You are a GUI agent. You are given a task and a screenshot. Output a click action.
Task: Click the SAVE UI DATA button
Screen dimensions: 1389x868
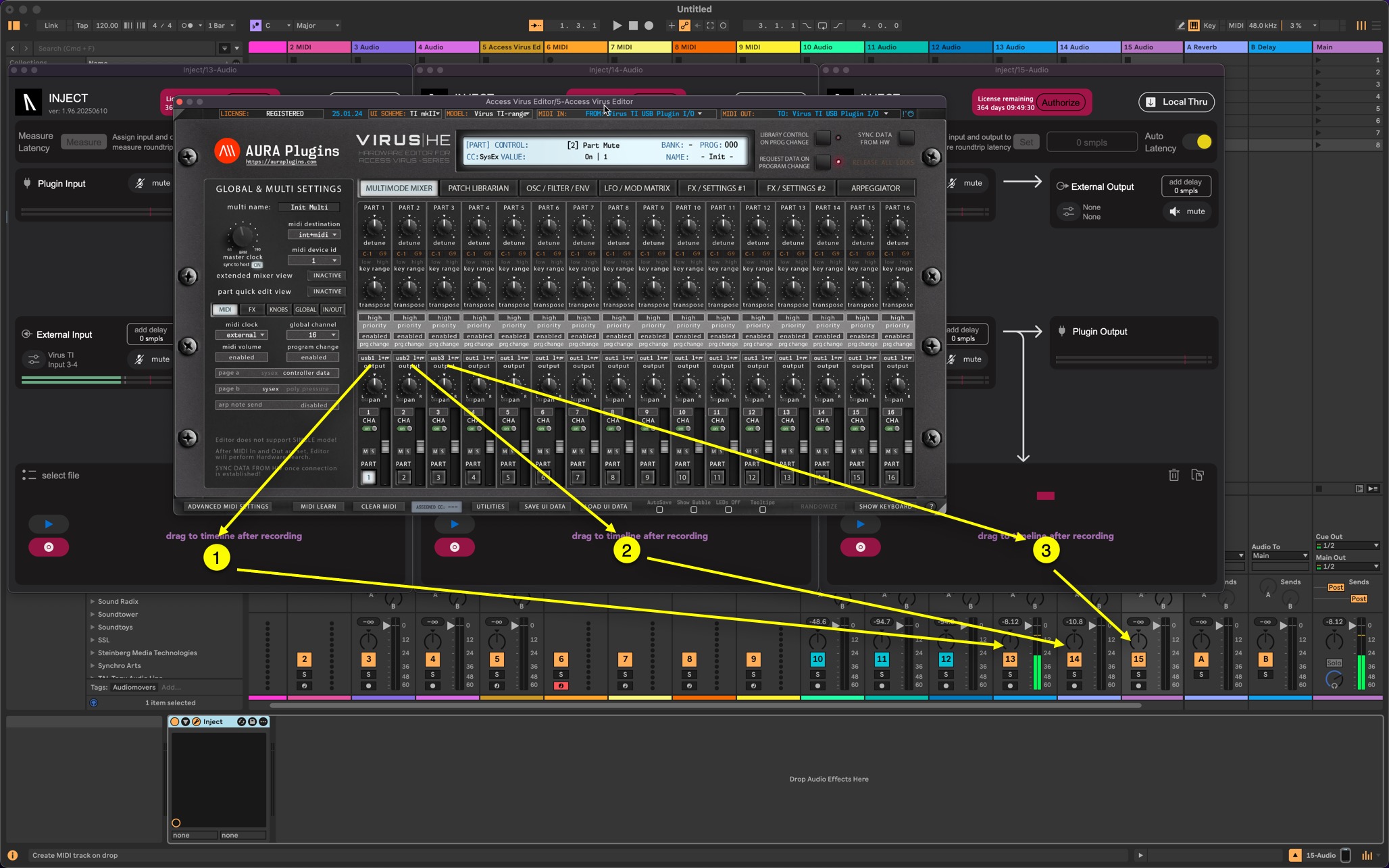click(545, 507)
